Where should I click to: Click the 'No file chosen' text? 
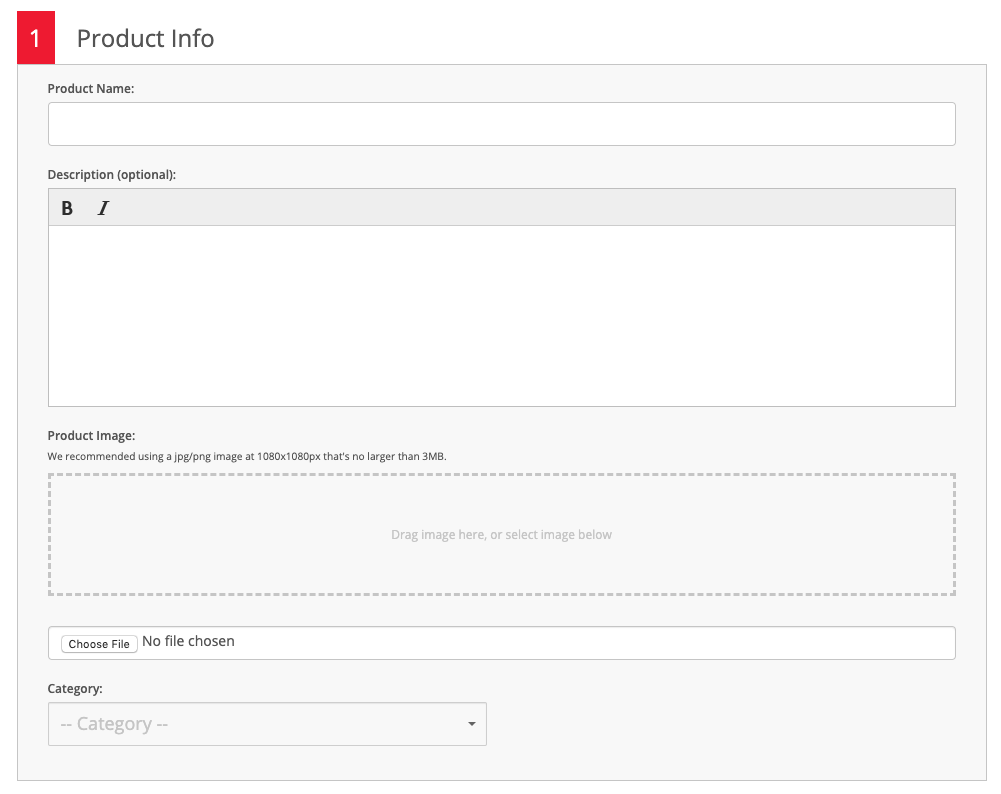coord(188,641)
